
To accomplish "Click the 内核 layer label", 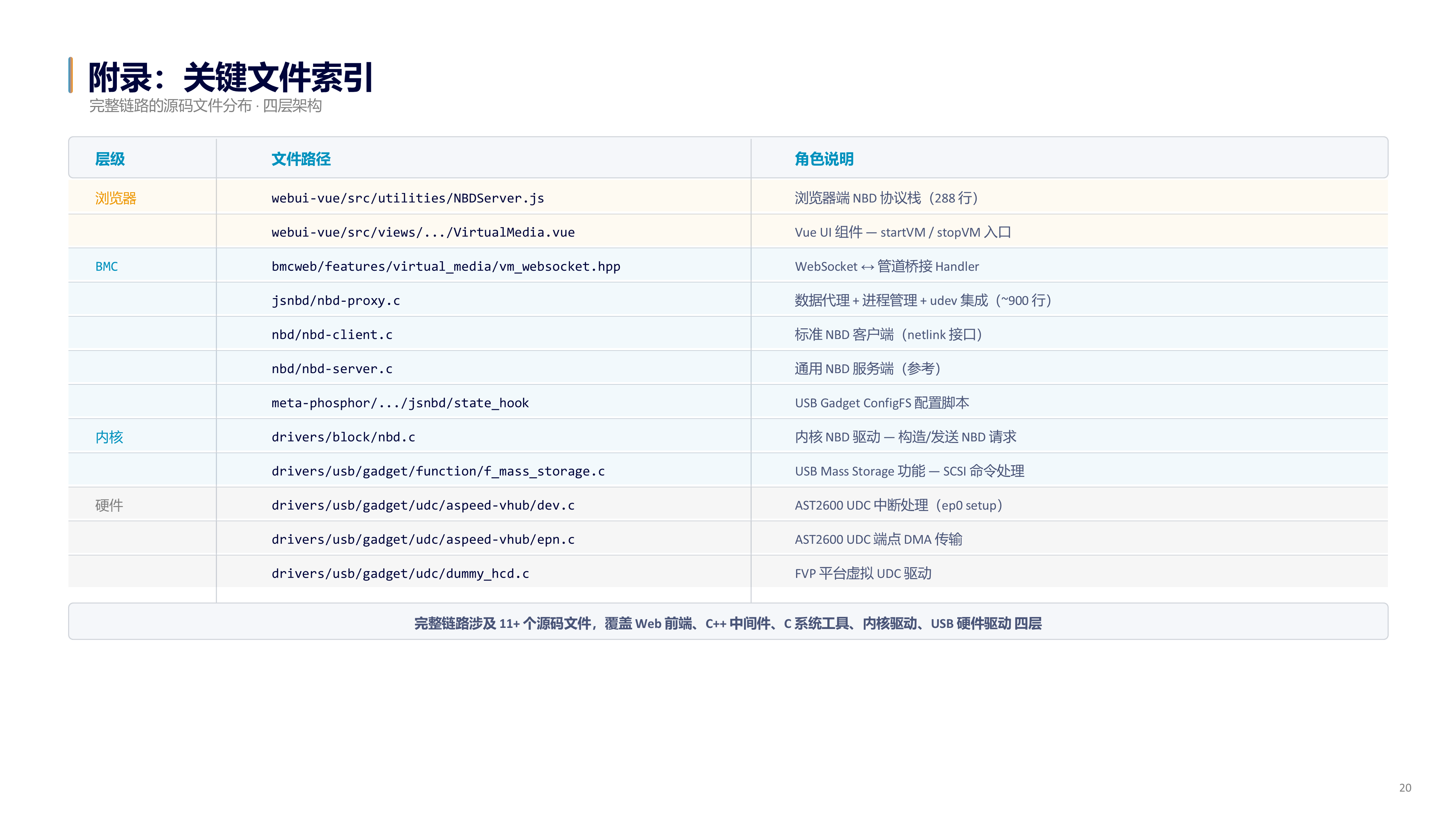I will point(109,437).
